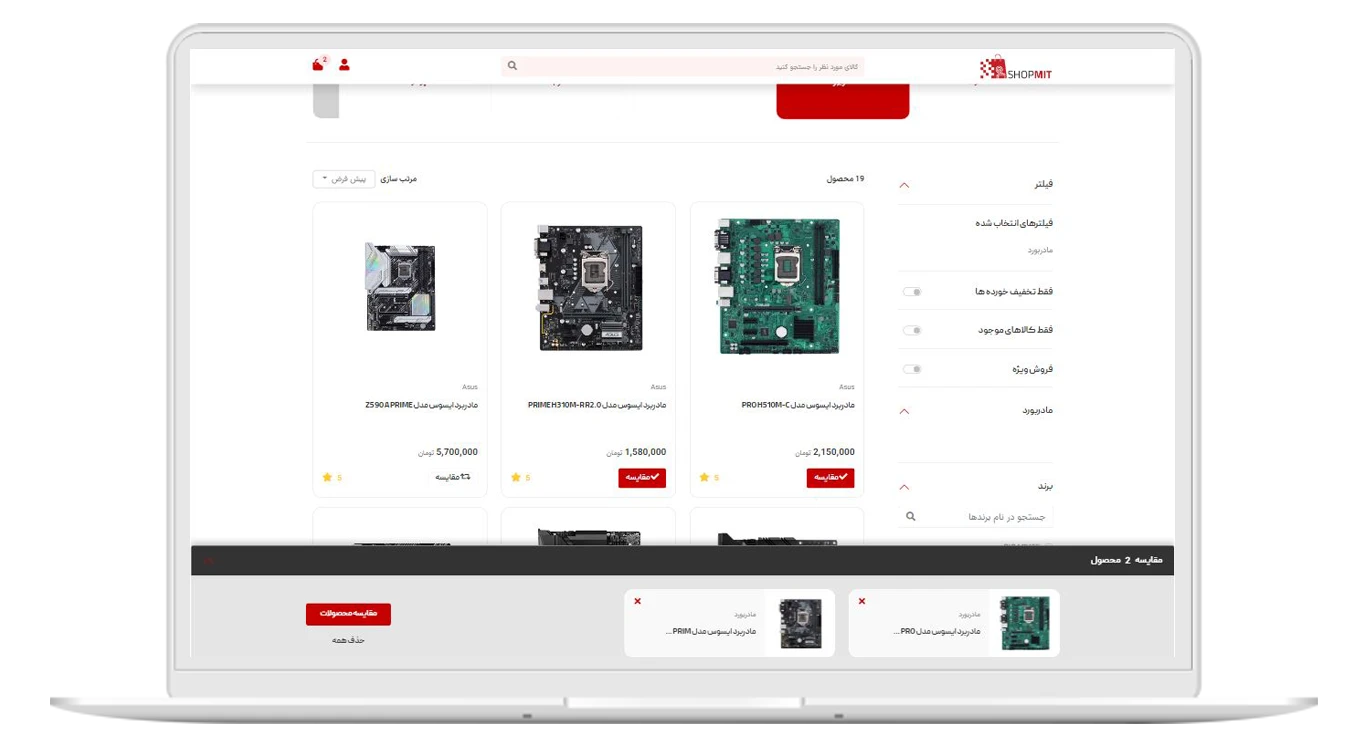This screenshot has width=1366, height=753.
Task: Click the مرتب سازی label
Action: click(398, 179)
